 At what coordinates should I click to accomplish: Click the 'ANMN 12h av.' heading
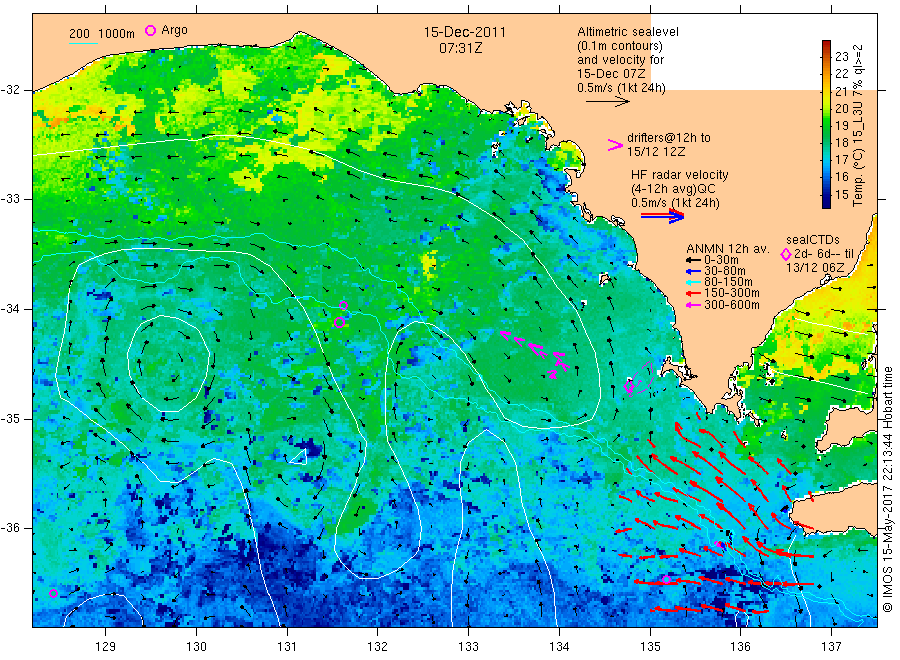[x=728, y=249]
